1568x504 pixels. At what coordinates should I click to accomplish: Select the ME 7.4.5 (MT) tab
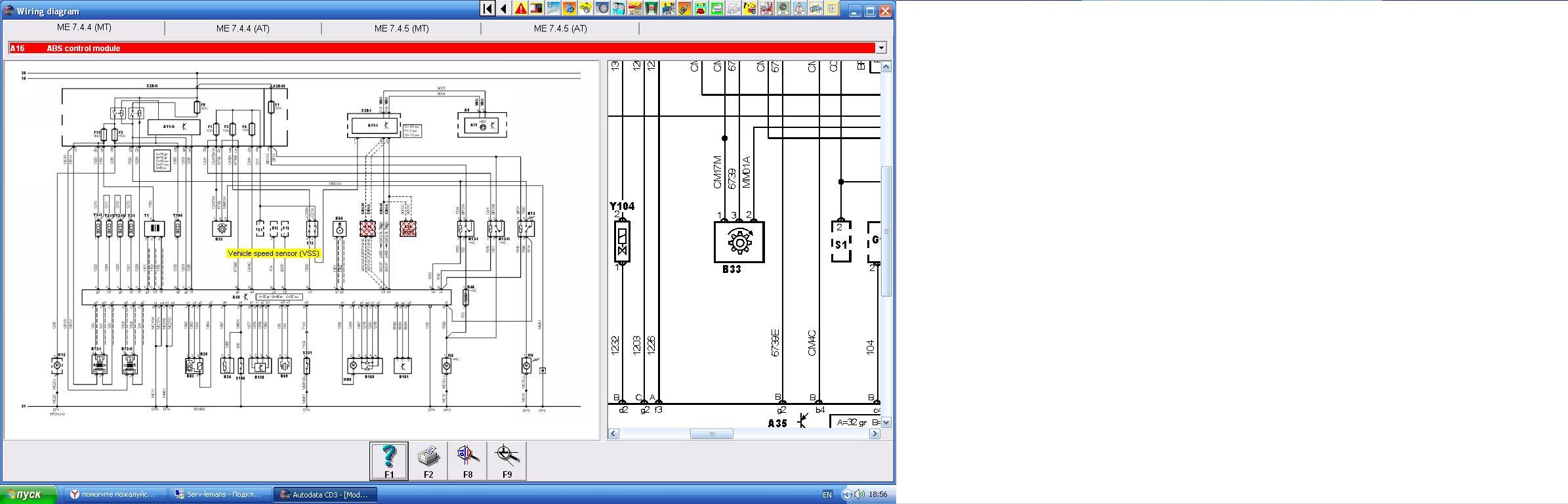pyautogui.click(x=402, y=28)
